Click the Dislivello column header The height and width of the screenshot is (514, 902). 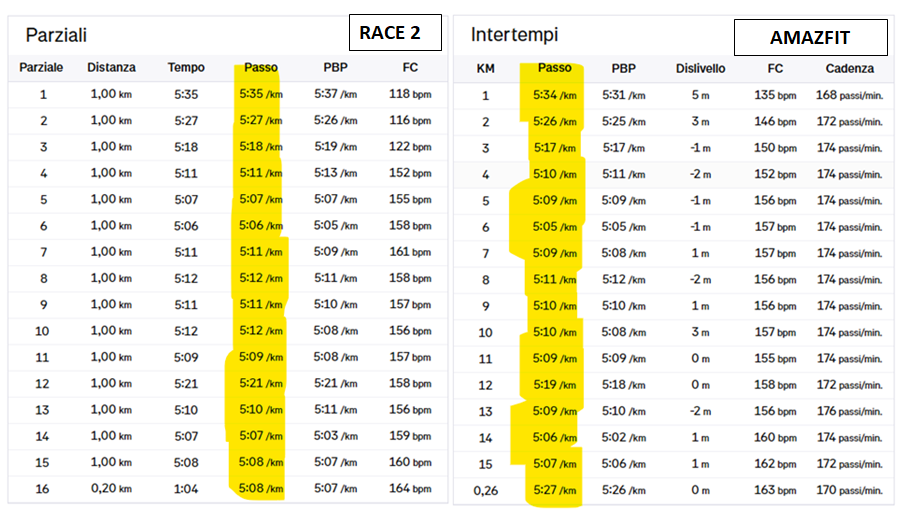(700, 69)
